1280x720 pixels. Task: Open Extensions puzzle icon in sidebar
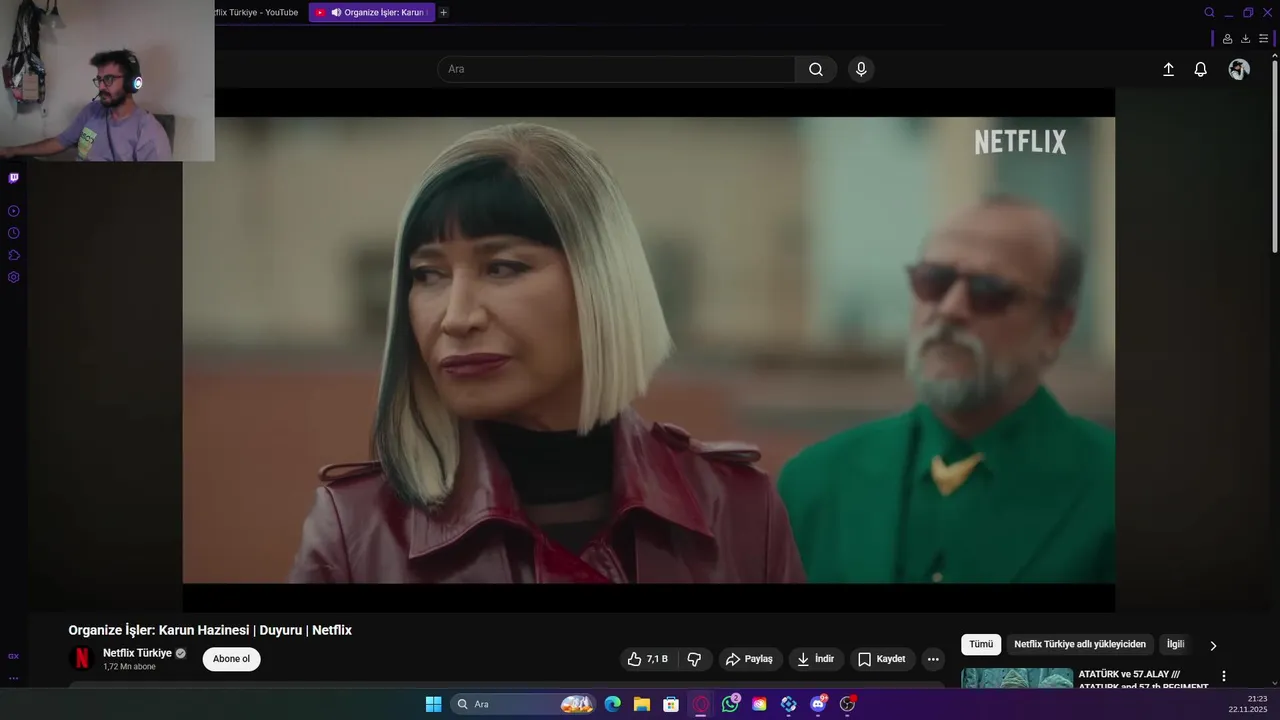click(x=13, y=255)
